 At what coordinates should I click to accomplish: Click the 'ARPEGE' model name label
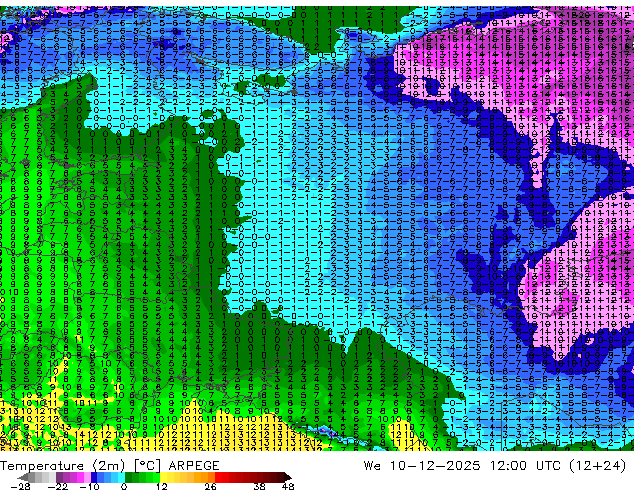pyautogui.click(x=194, y=466)
